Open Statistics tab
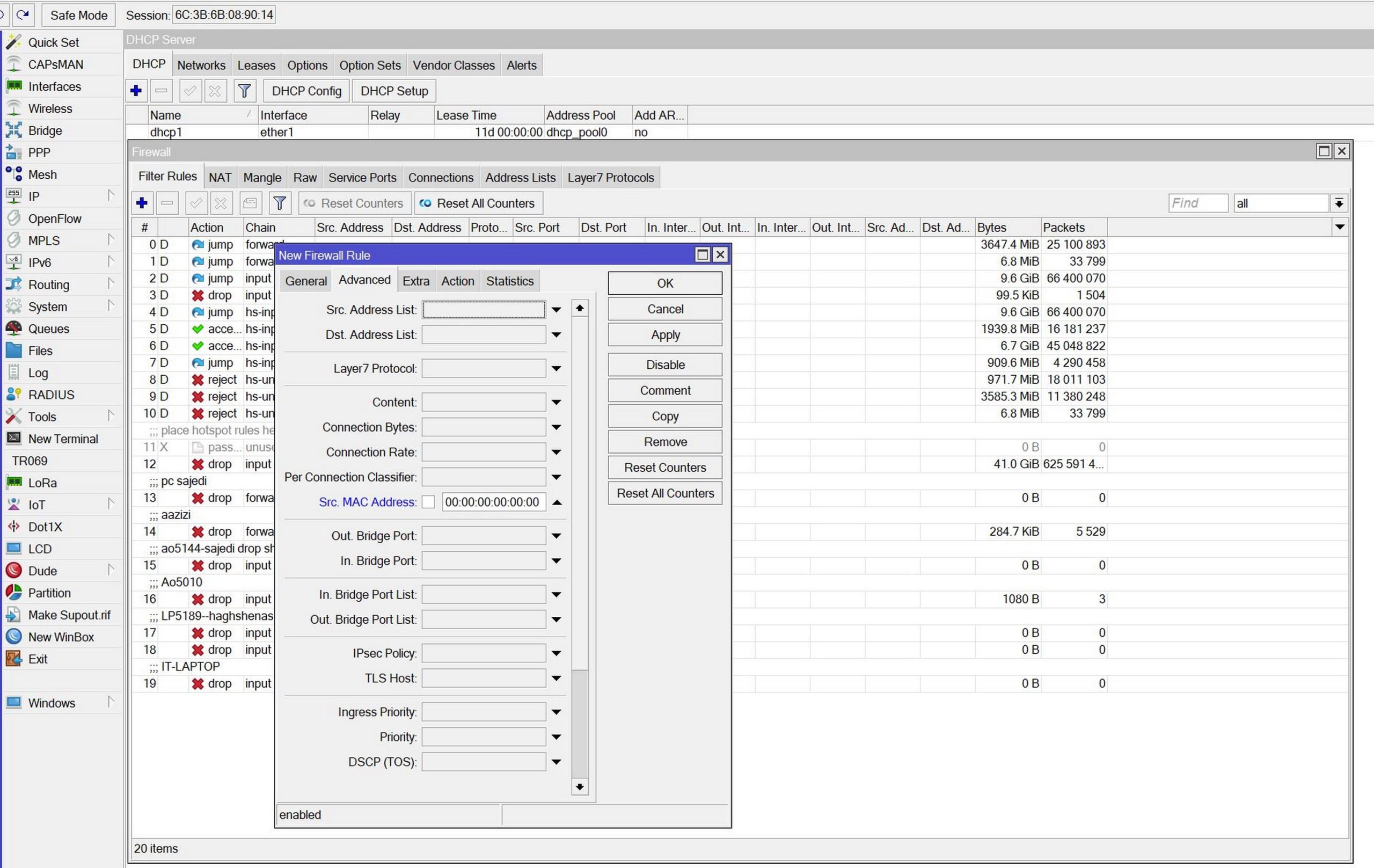Screen dimensions: 1374x868 [509, 281]
